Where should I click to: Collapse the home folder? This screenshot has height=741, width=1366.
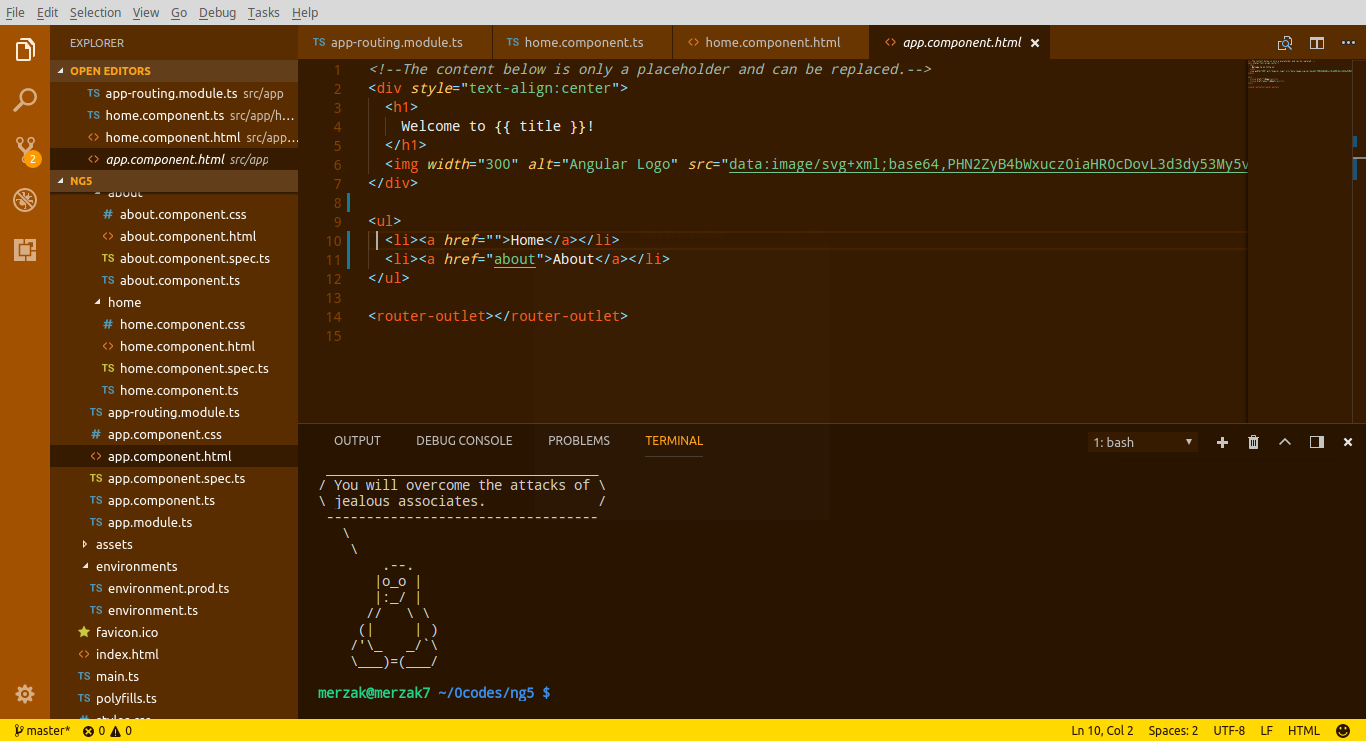pyautogui.click(x=98, y=302)
